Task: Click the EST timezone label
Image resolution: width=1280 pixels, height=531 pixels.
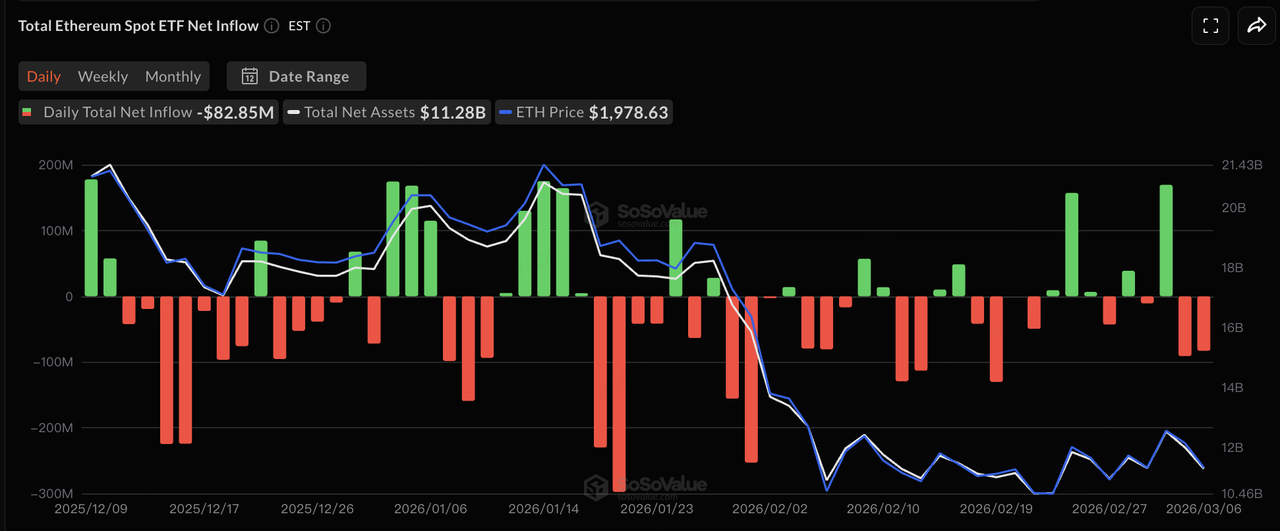Action: pyautogui.click(x=299, y=26)
